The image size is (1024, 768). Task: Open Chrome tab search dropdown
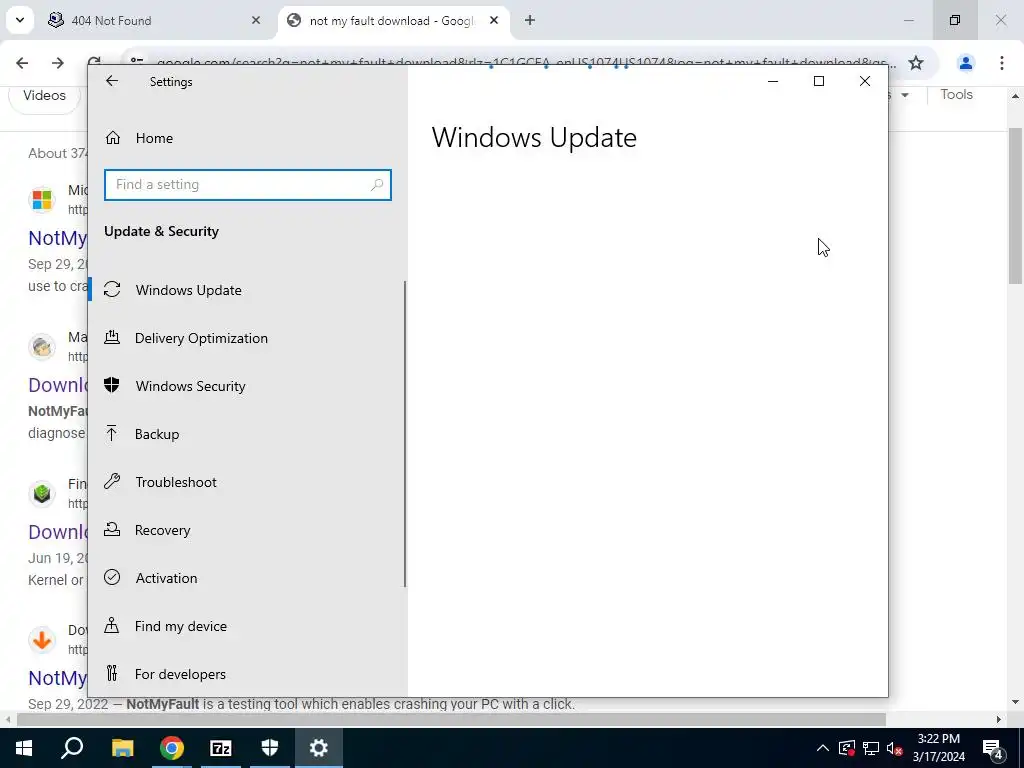click(20, 20)
